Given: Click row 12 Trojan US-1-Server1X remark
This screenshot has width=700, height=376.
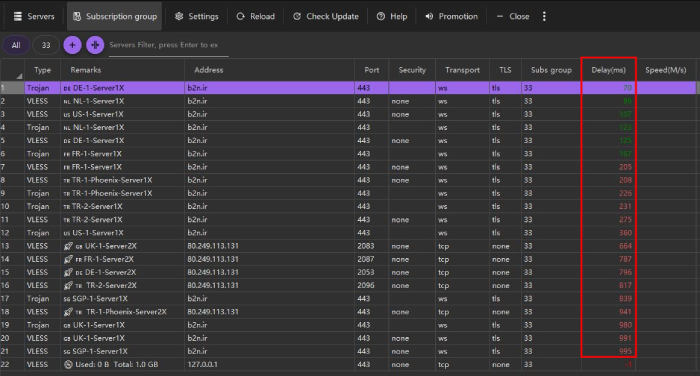Looking at the screenshot, I should [x=93, y=233].
